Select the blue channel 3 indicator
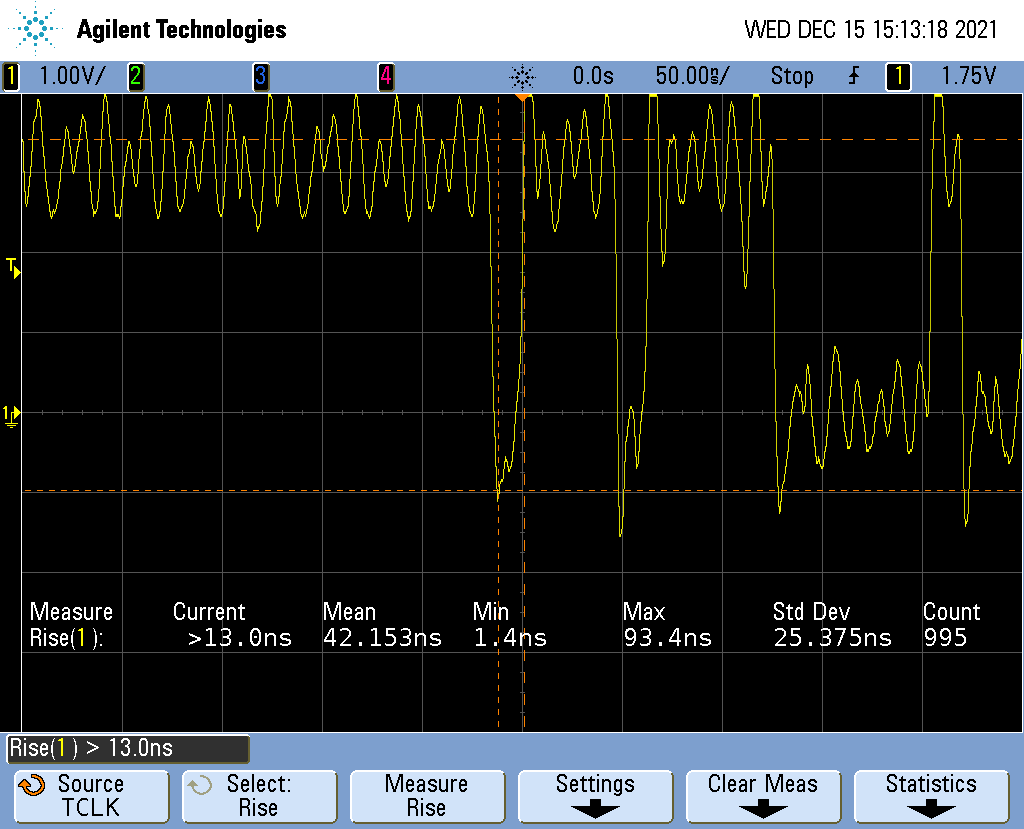The height and width of the screenshot is (829, 1024). 260,76
